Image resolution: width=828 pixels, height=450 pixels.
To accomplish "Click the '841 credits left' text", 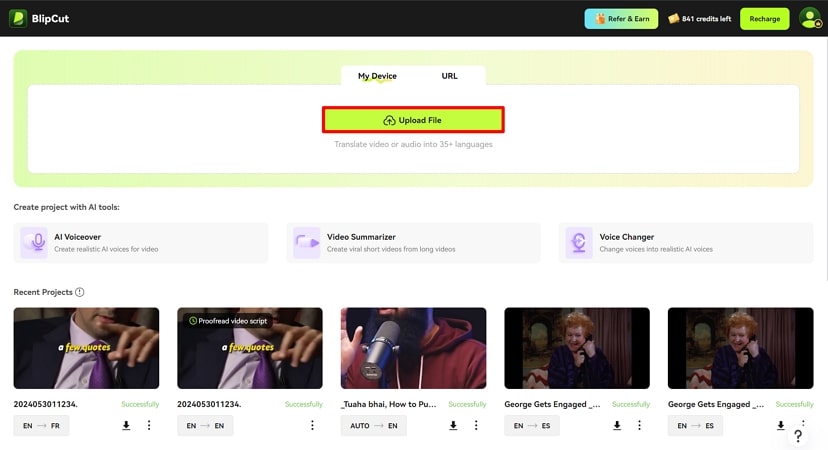I will tap(707, 19).
